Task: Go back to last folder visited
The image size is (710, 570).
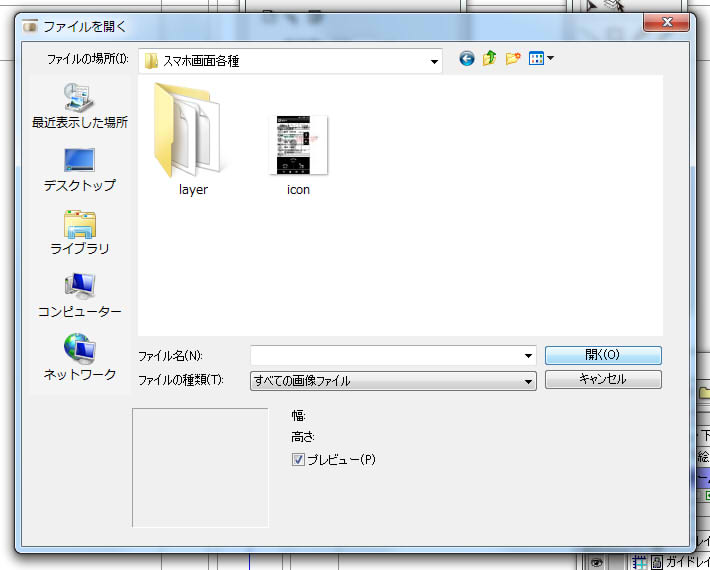Action: 467,58
